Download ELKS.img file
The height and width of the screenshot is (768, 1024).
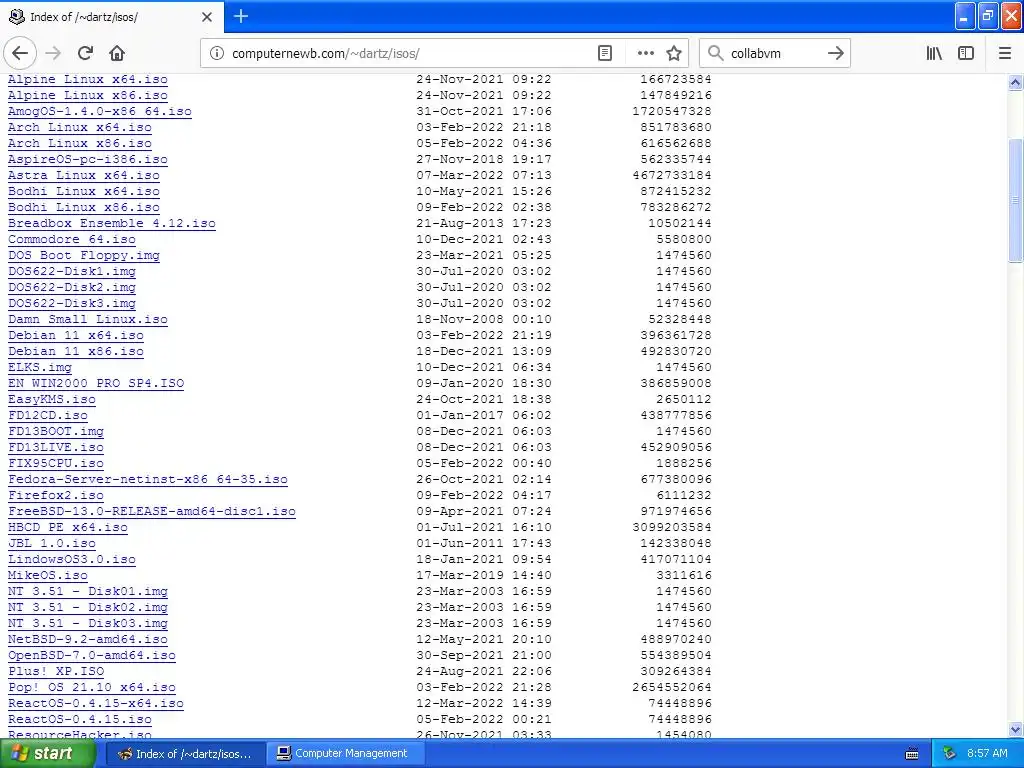(x=40, y=367)
